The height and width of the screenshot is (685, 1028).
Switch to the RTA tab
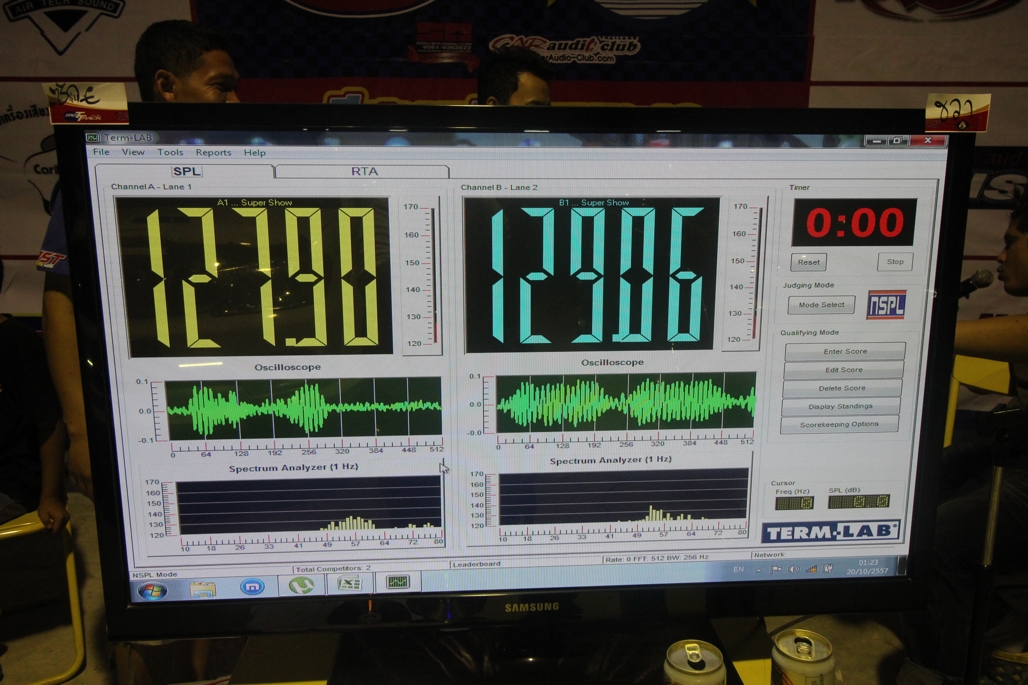point(364,171)
